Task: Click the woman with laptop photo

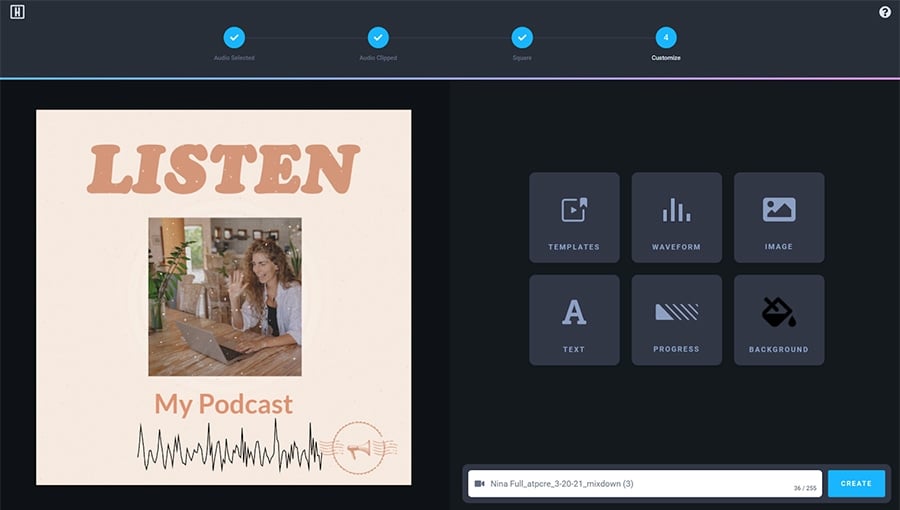Action: click(x=224, y=296)
